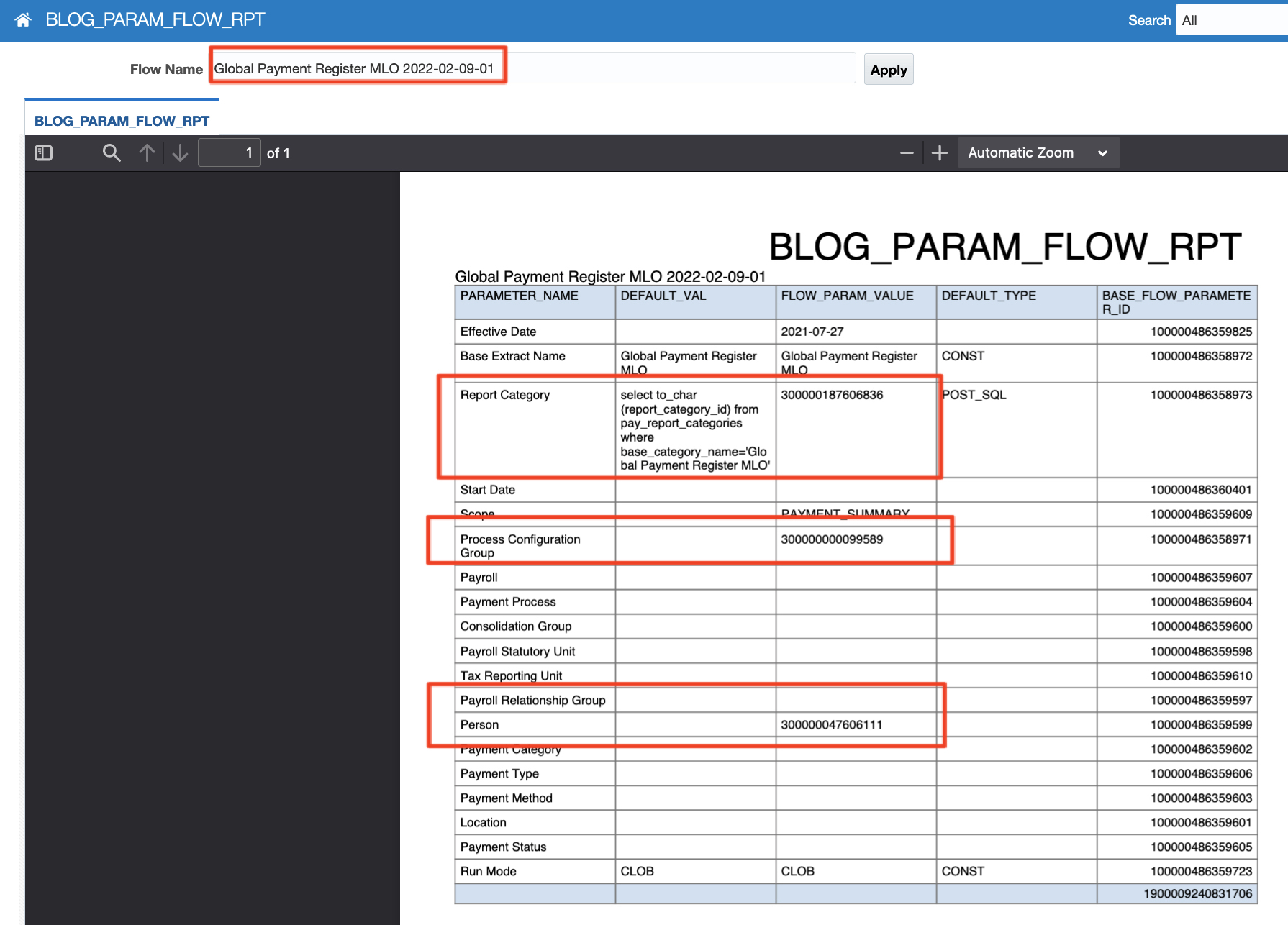
Task: Click the DEFAULT_TYPE column header
Action: [989, 296]
